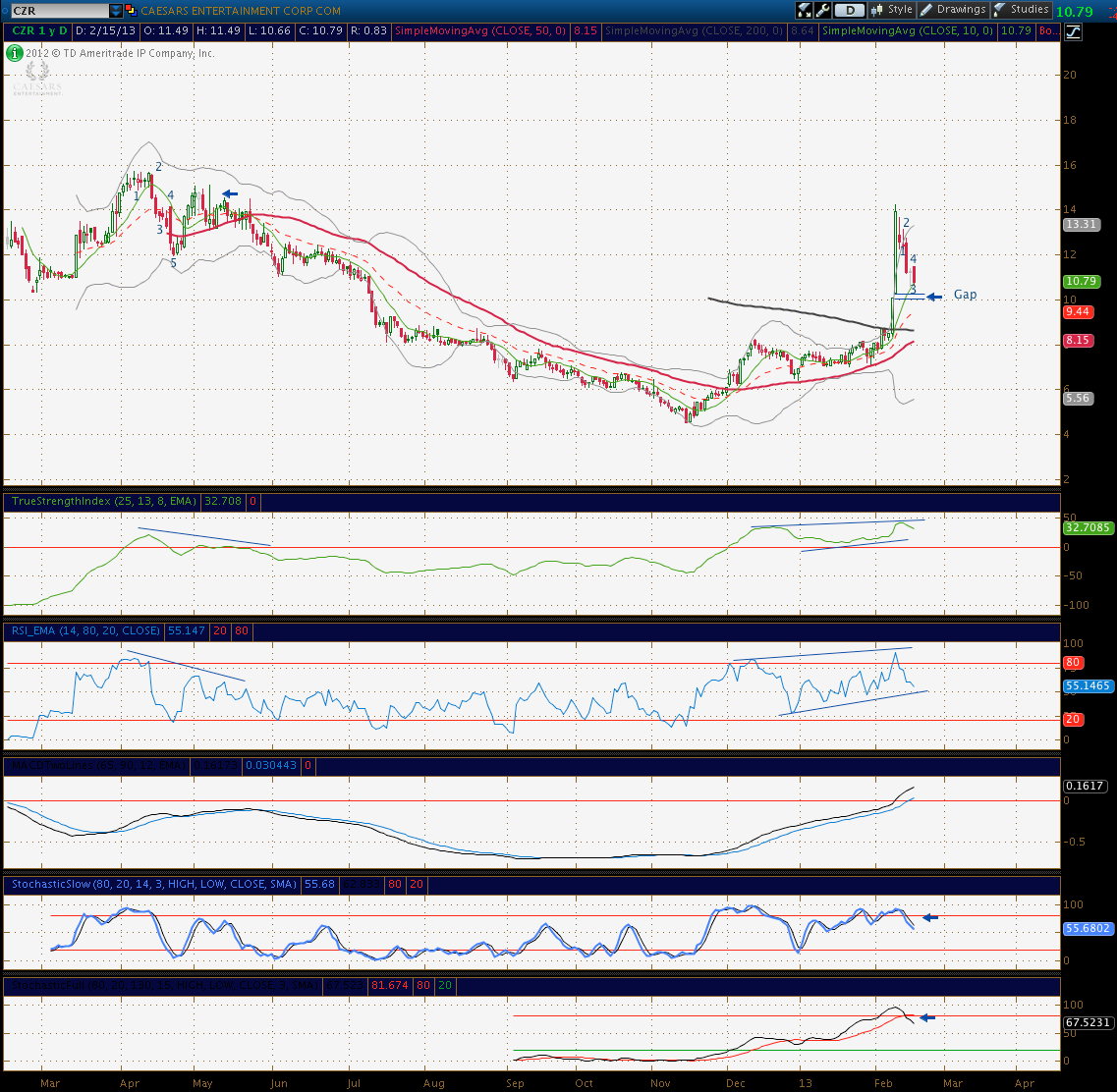Click SimpleMovingAvg (CLOSE, 50, 0) study label
The height and width of the screenshot is (1092, 1117).
(480, 30)
